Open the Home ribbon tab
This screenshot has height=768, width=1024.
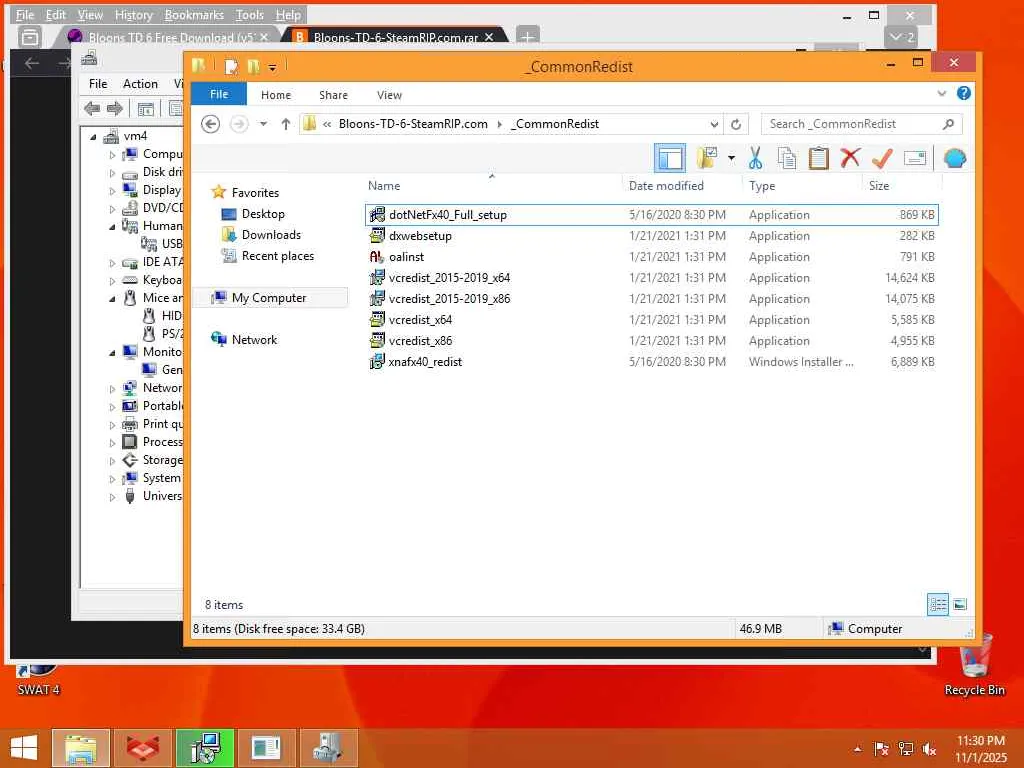(x=276, y=95)
